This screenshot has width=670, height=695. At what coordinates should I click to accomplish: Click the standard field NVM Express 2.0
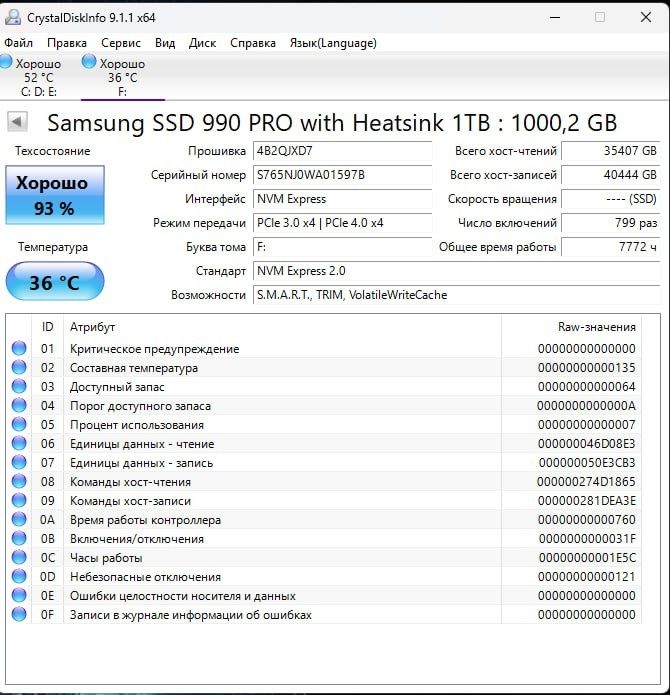[456, 271]
